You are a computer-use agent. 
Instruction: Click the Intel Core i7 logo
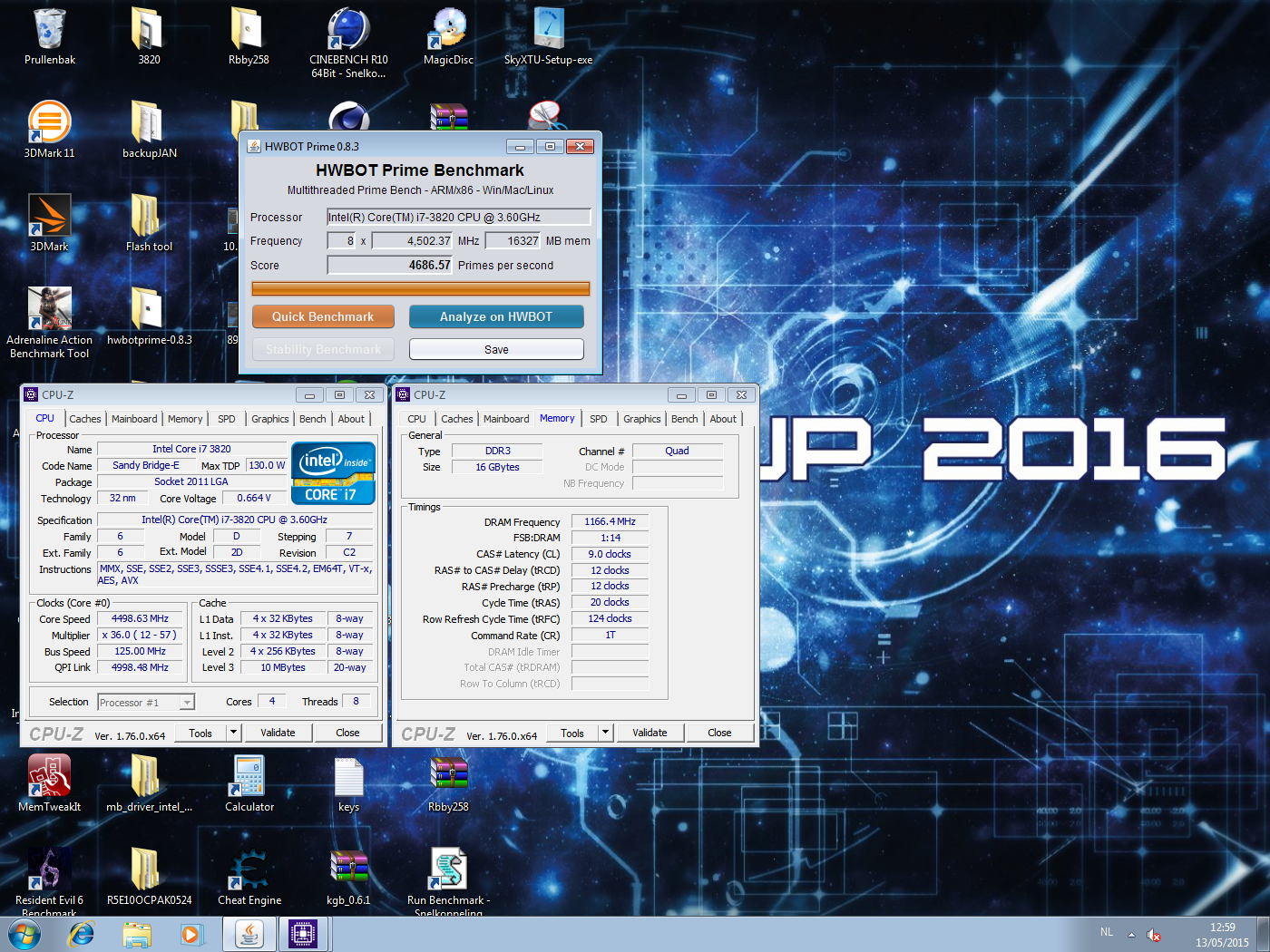(x=333, y=472)
